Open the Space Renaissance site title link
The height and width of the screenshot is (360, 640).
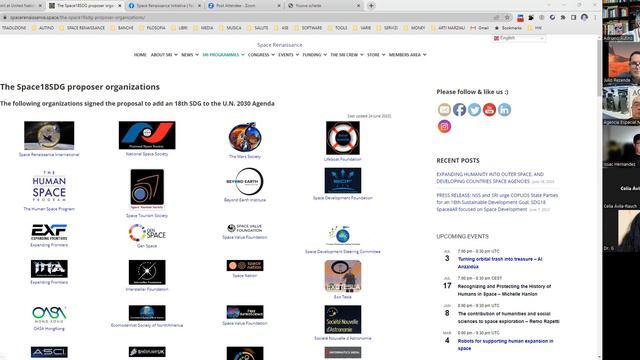pos(280,45)
